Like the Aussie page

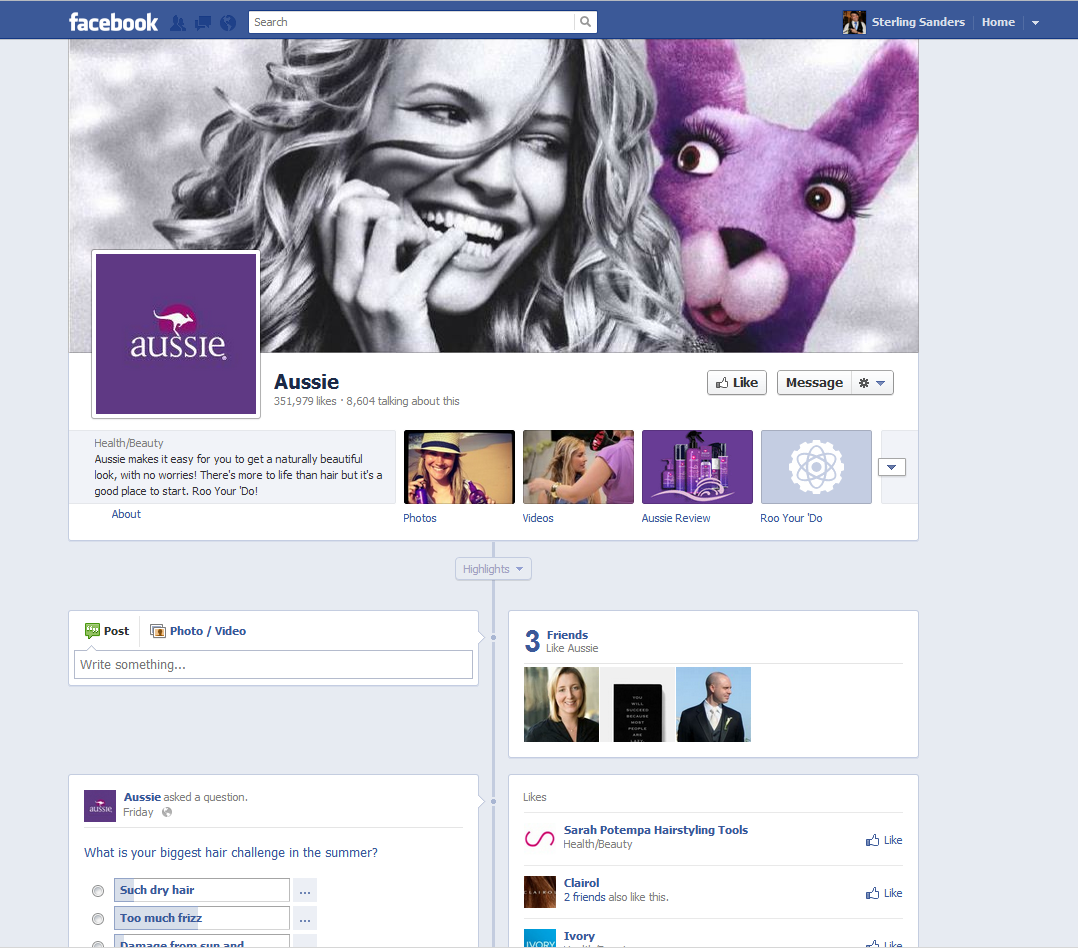click(x=736, y=383)
